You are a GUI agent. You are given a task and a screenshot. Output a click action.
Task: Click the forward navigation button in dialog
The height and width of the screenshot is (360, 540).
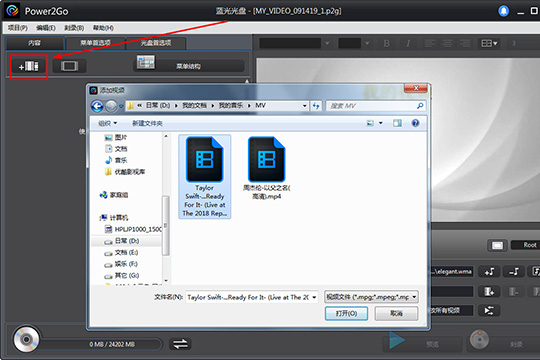pyautogui.click(x=111, y=106)
